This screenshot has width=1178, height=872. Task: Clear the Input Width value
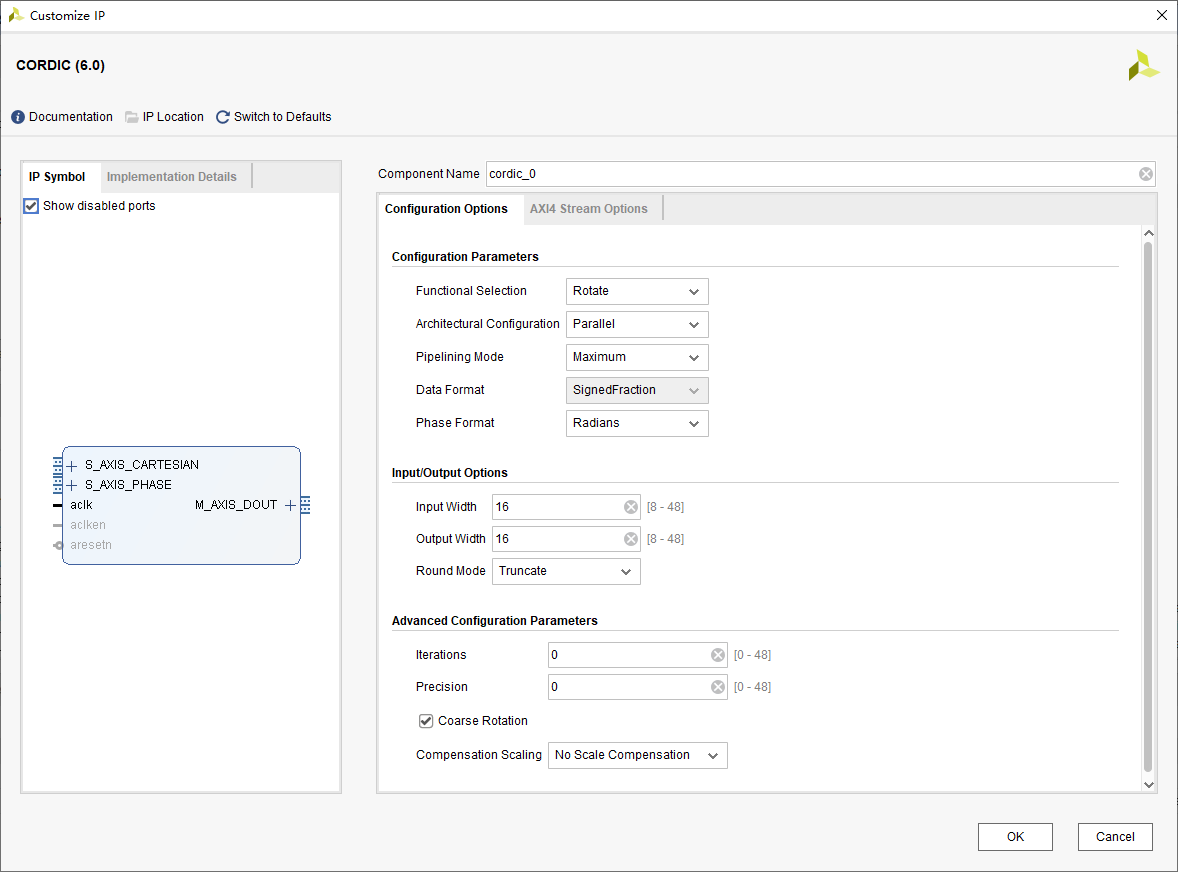[630, 507]
